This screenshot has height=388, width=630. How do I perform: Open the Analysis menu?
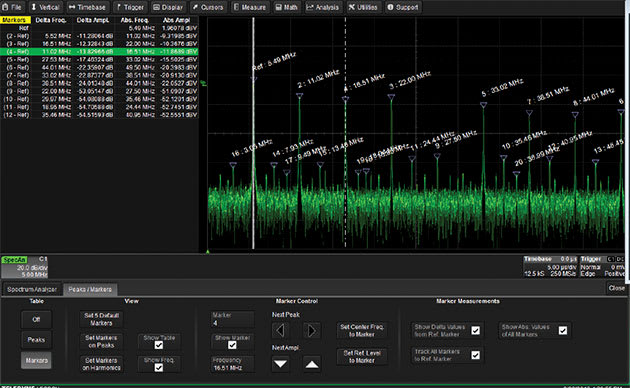click(323, 7)
